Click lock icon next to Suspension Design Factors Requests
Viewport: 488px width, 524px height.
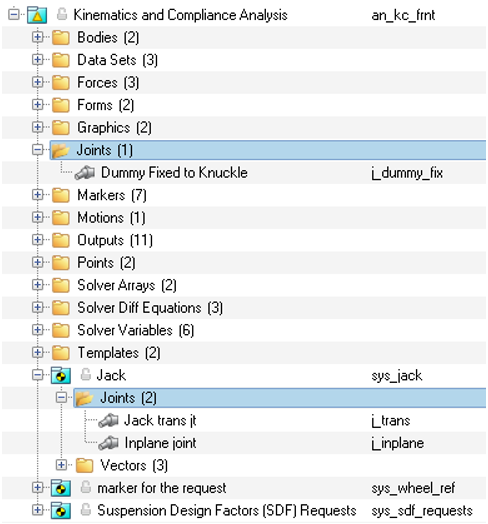click(x=86, y=510)
